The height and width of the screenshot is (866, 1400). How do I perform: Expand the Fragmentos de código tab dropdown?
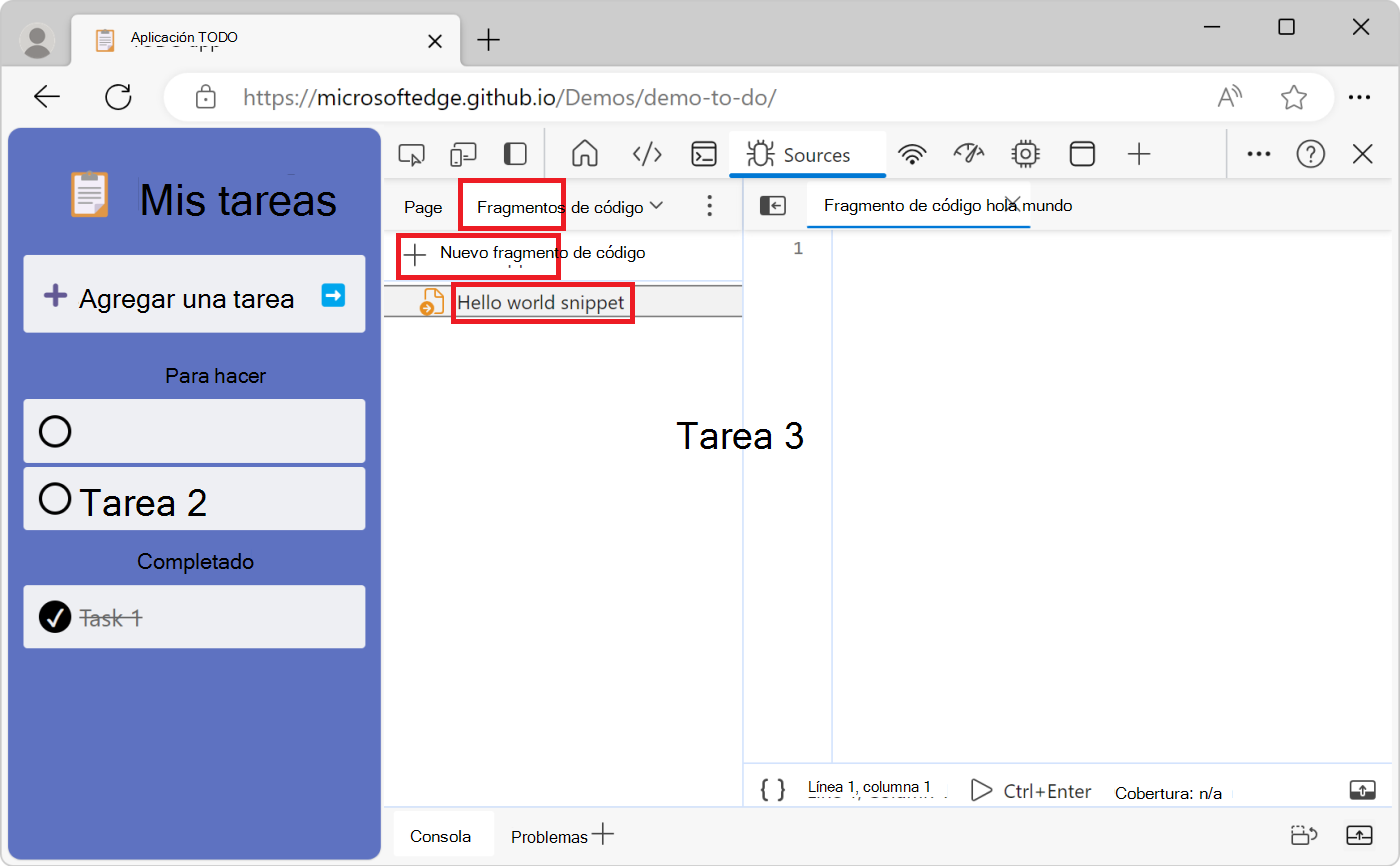click(x=657, y=206)
